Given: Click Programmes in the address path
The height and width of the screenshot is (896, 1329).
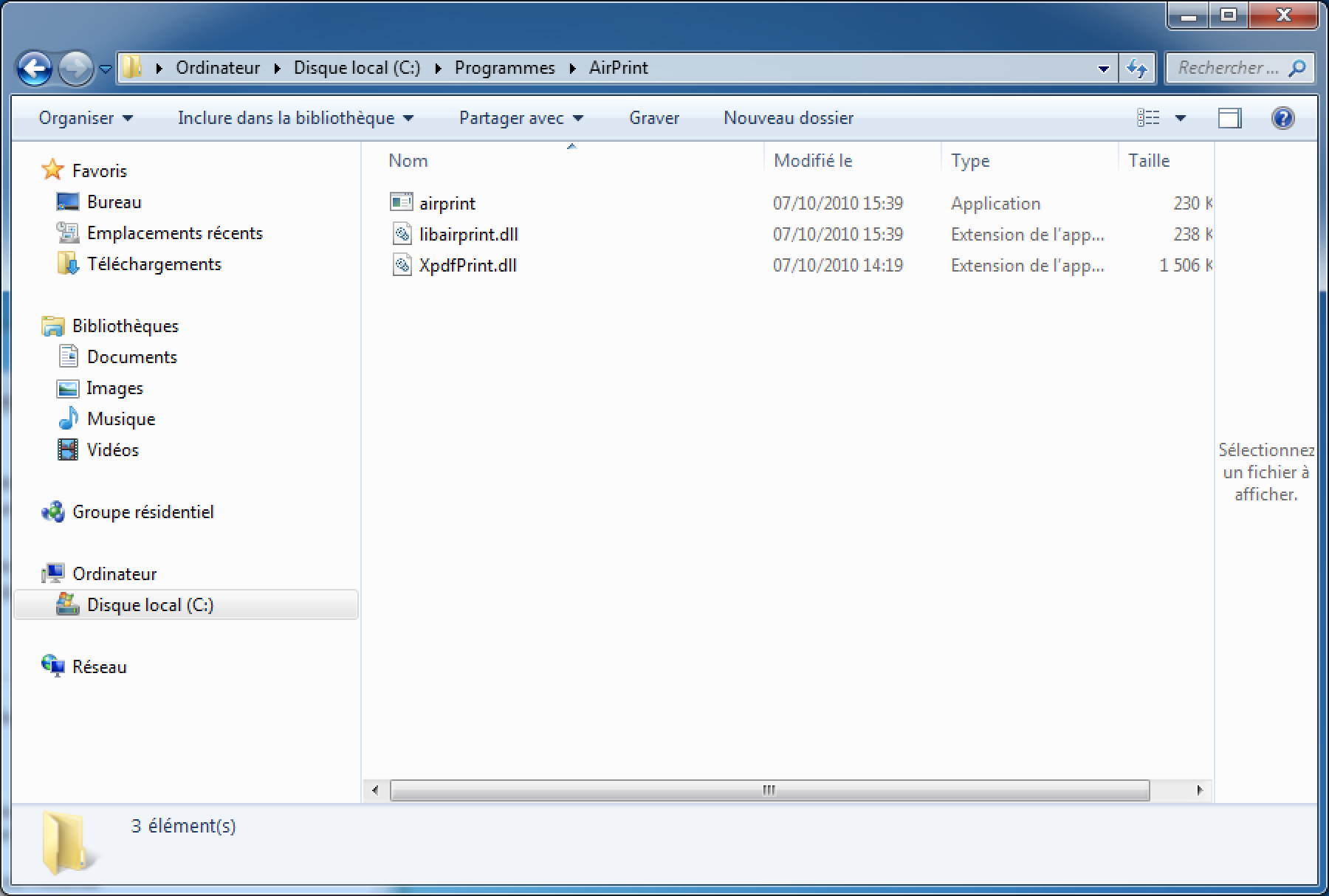Looking at the screenshot, I should (x=505, y=68).
